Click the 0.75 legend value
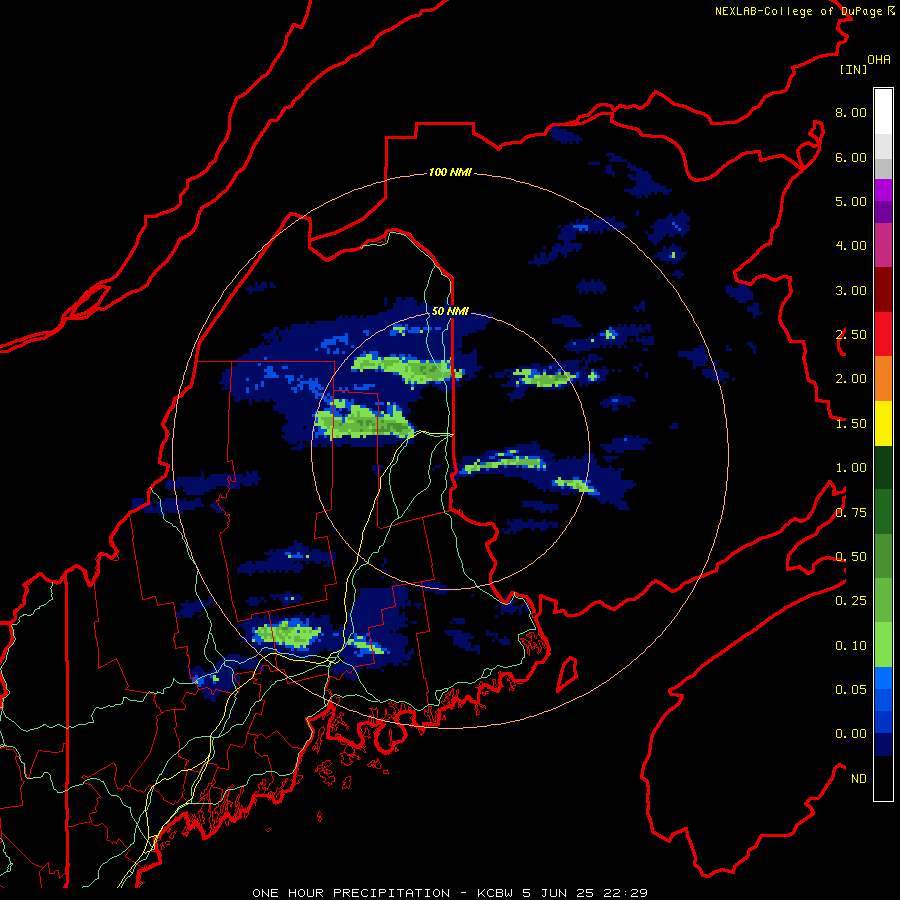 pyautogui.click(x=851, y=513)
